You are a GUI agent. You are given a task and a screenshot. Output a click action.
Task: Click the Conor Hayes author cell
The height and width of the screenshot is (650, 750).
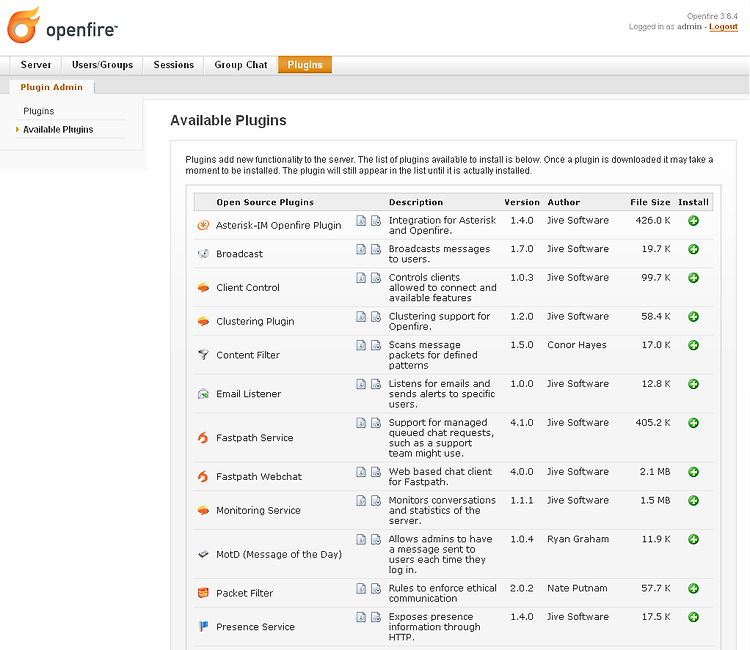577,345
